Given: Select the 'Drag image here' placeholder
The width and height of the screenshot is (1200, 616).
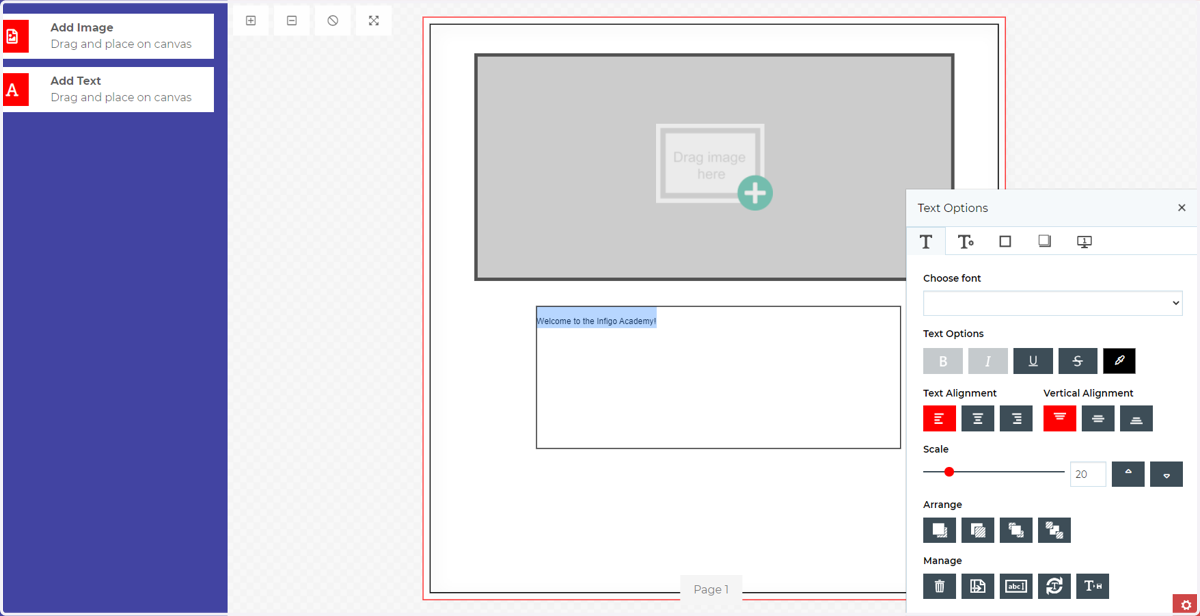Looking at the screenshot, I should pyautogui.click(x=710, y=163).
